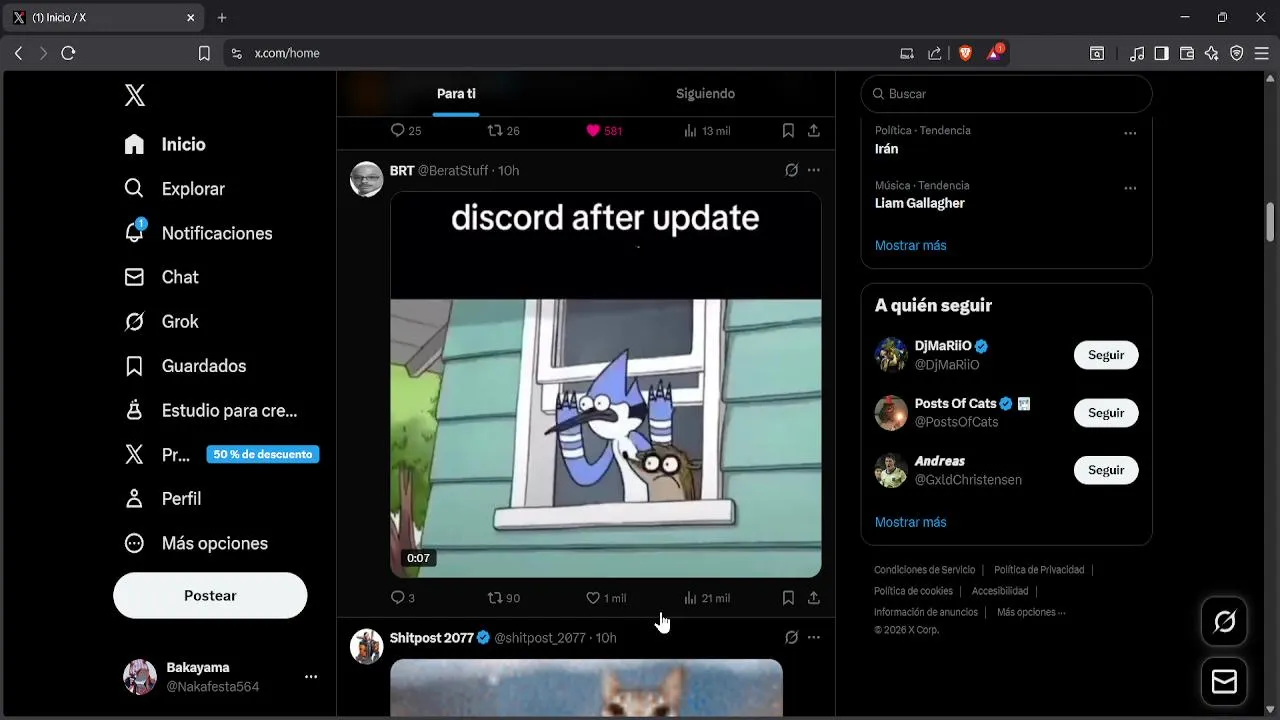Click the Postear button
This screenshot has width=1280, height=720.
tap(210, 595)
